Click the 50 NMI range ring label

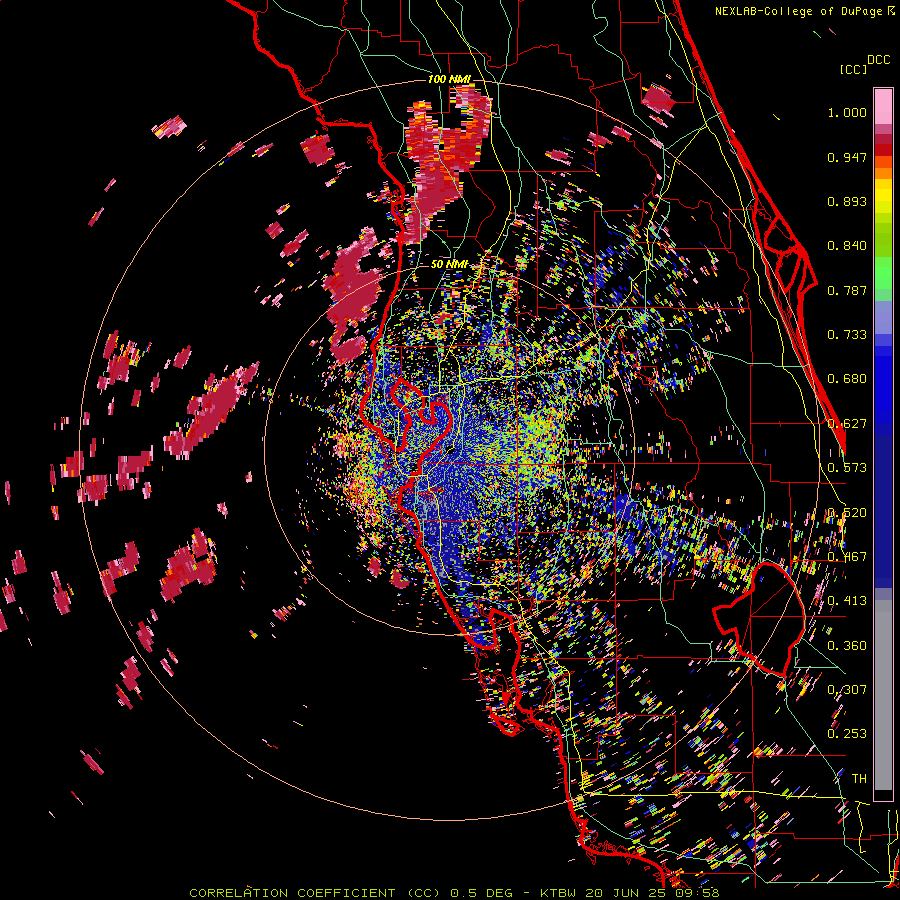point(449,265)
